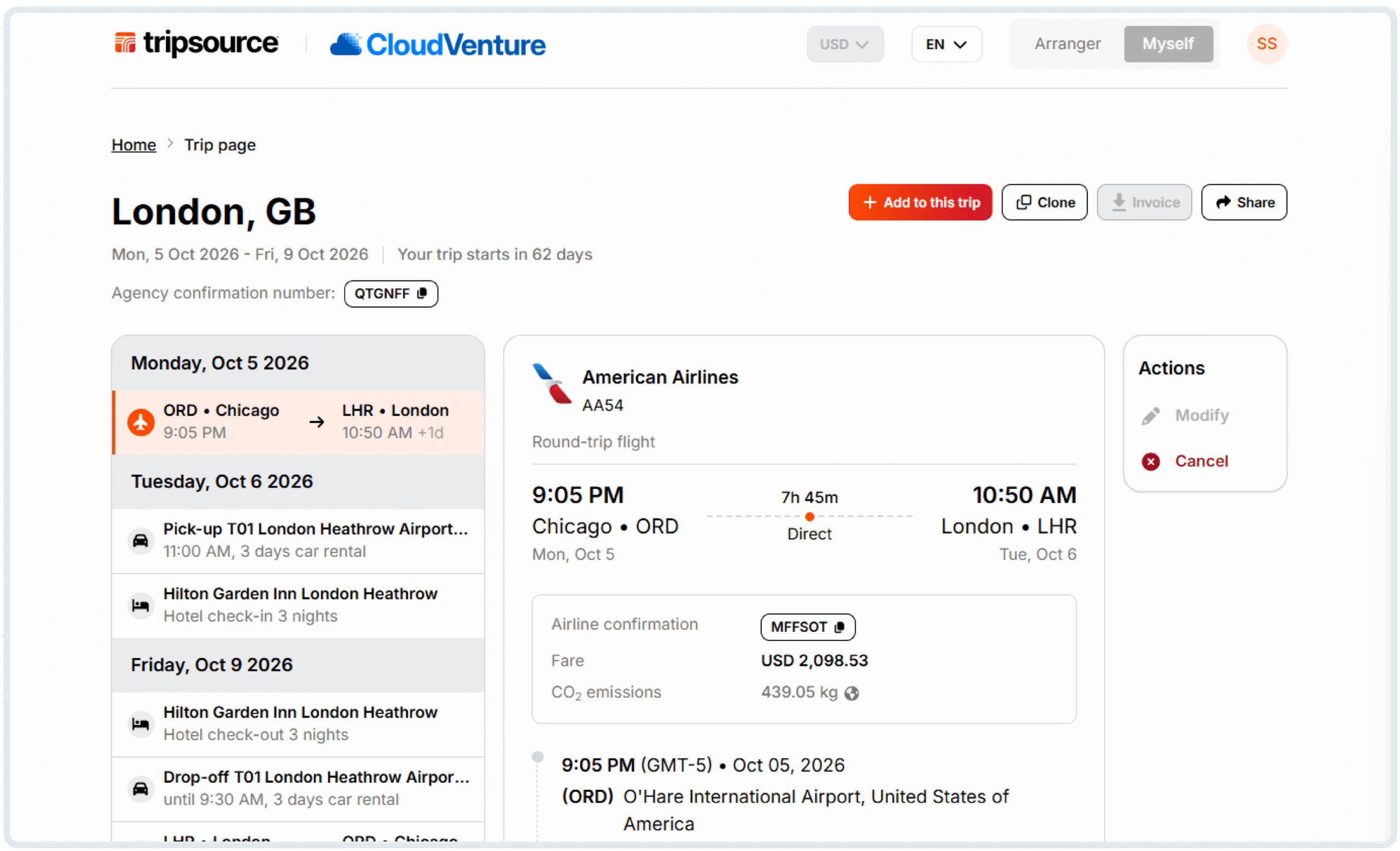Viewport: 1400px width, 851px height.
Task: Select the Pick-up T01 London Heathrow car rental
Action: pyautogui.click(x=298, y=540)
